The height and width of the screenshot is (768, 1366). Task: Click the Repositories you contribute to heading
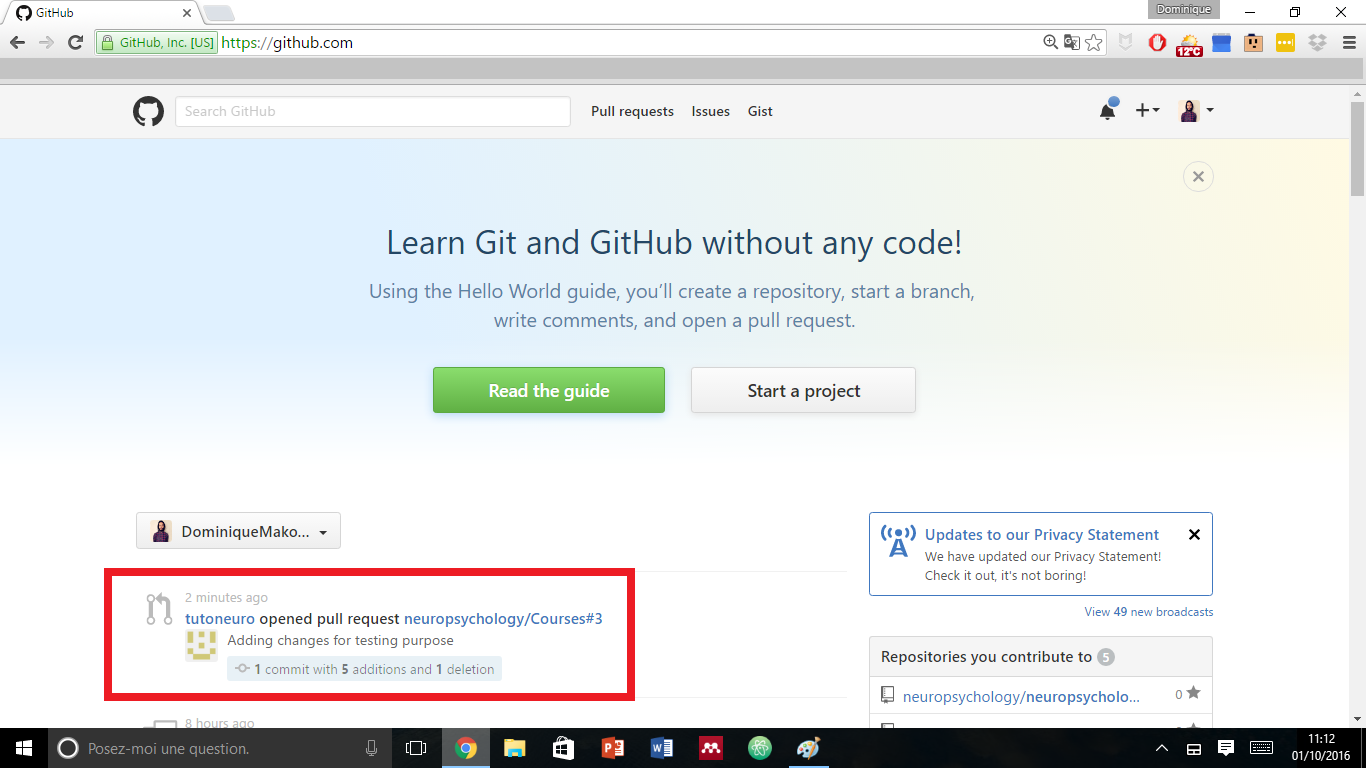tap(986, 657)
